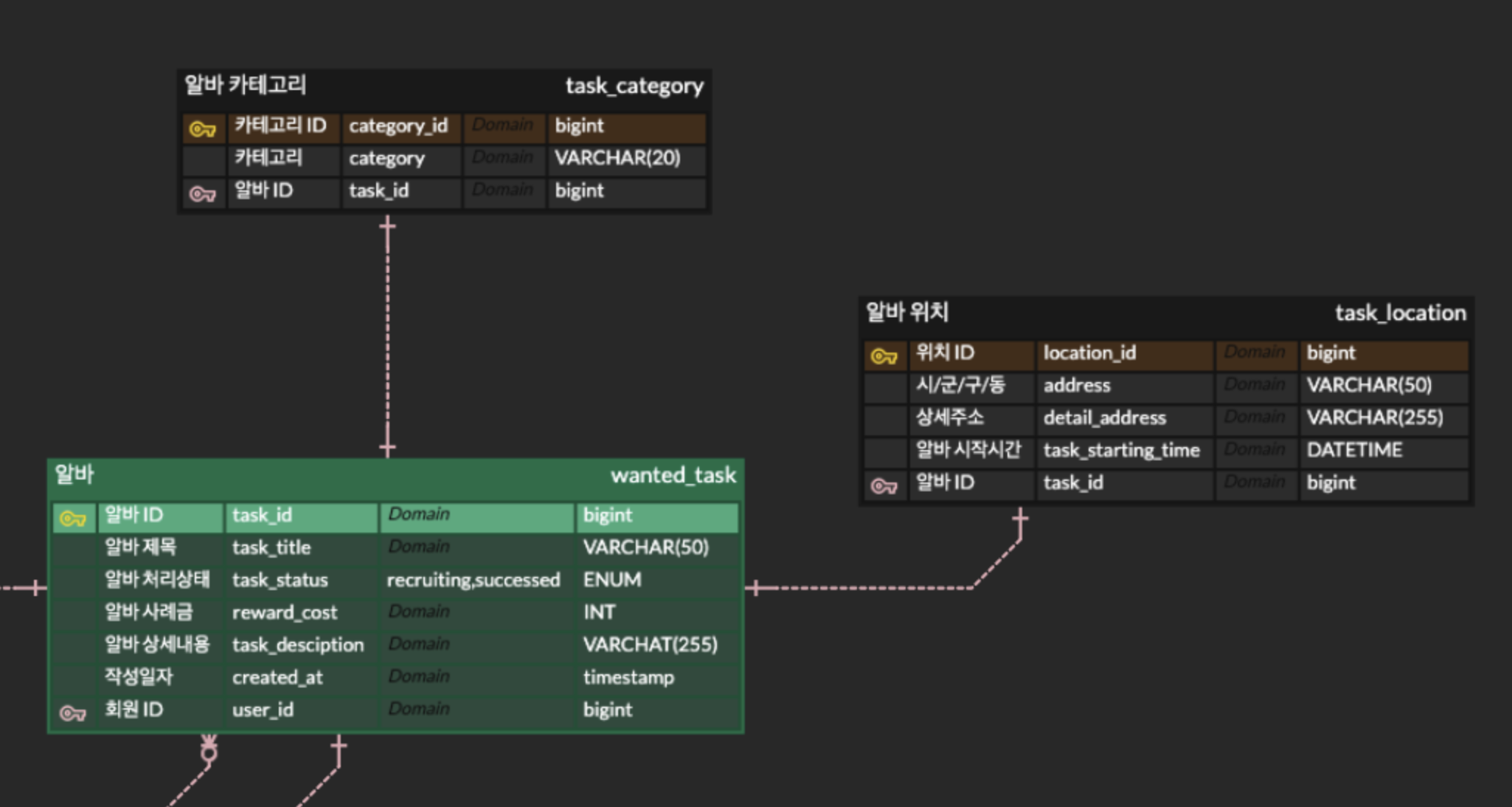The image size is (1512, 807).
Task: Click the task_starting_time column cell
Action: (x=1125, y=451)
